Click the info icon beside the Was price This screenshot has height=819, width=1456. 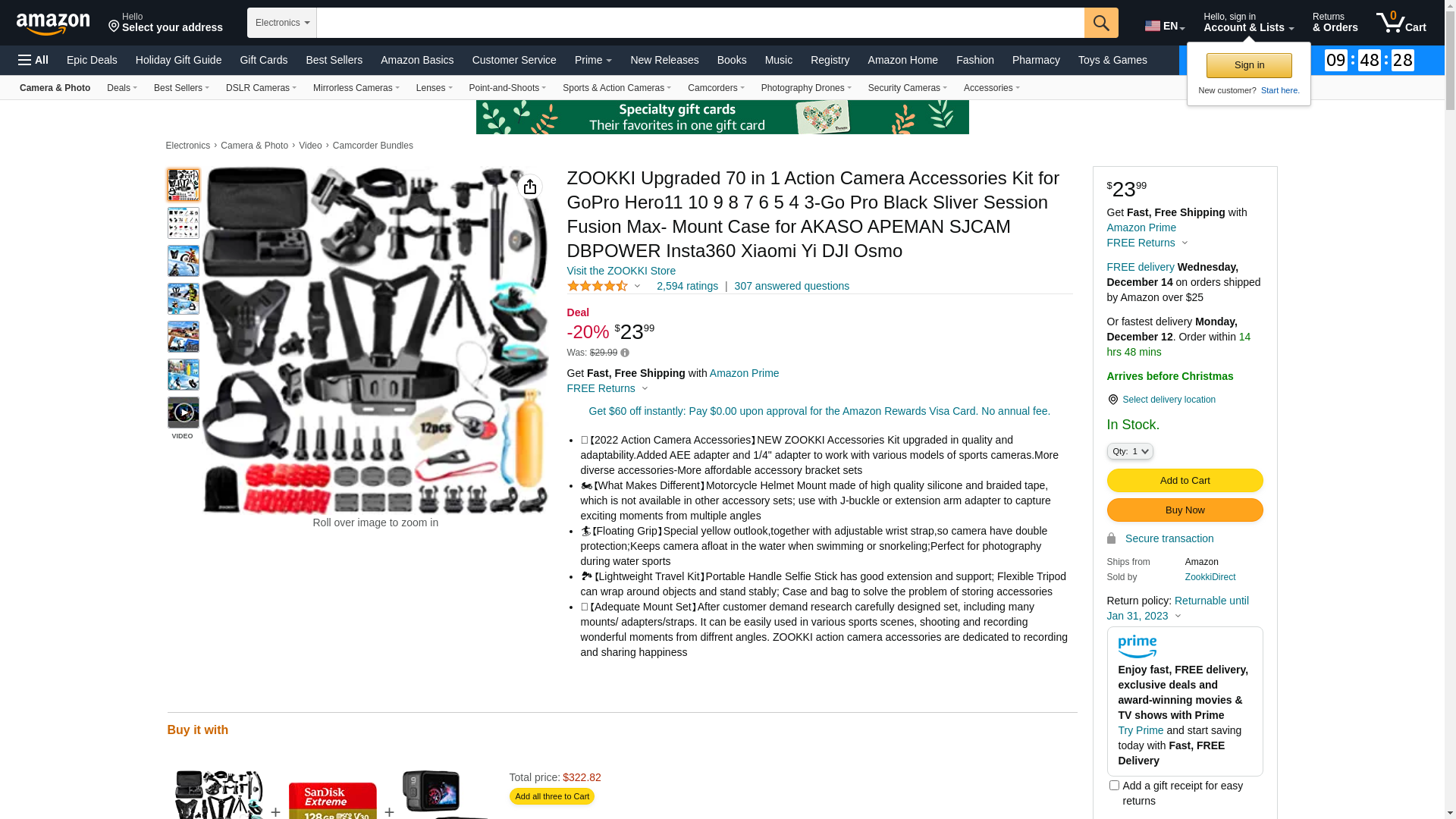click(x=625, y=353)
